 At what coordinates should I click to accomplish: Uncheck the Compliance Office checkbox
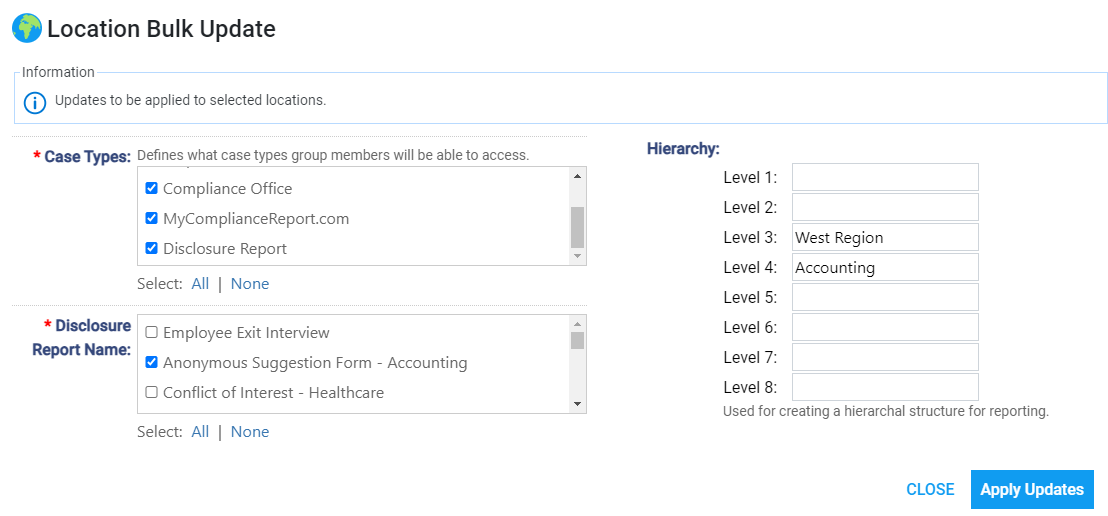point(151,189)
